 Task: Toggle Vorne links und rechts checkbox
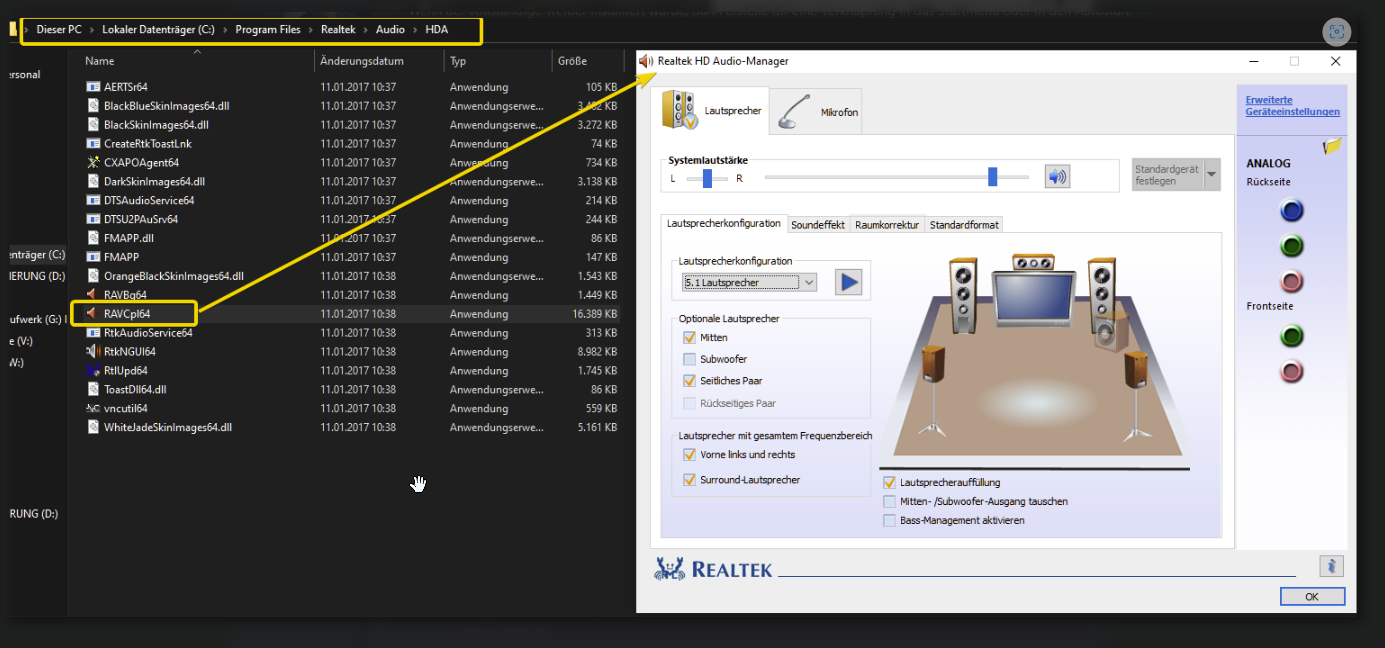coord(689,455)
